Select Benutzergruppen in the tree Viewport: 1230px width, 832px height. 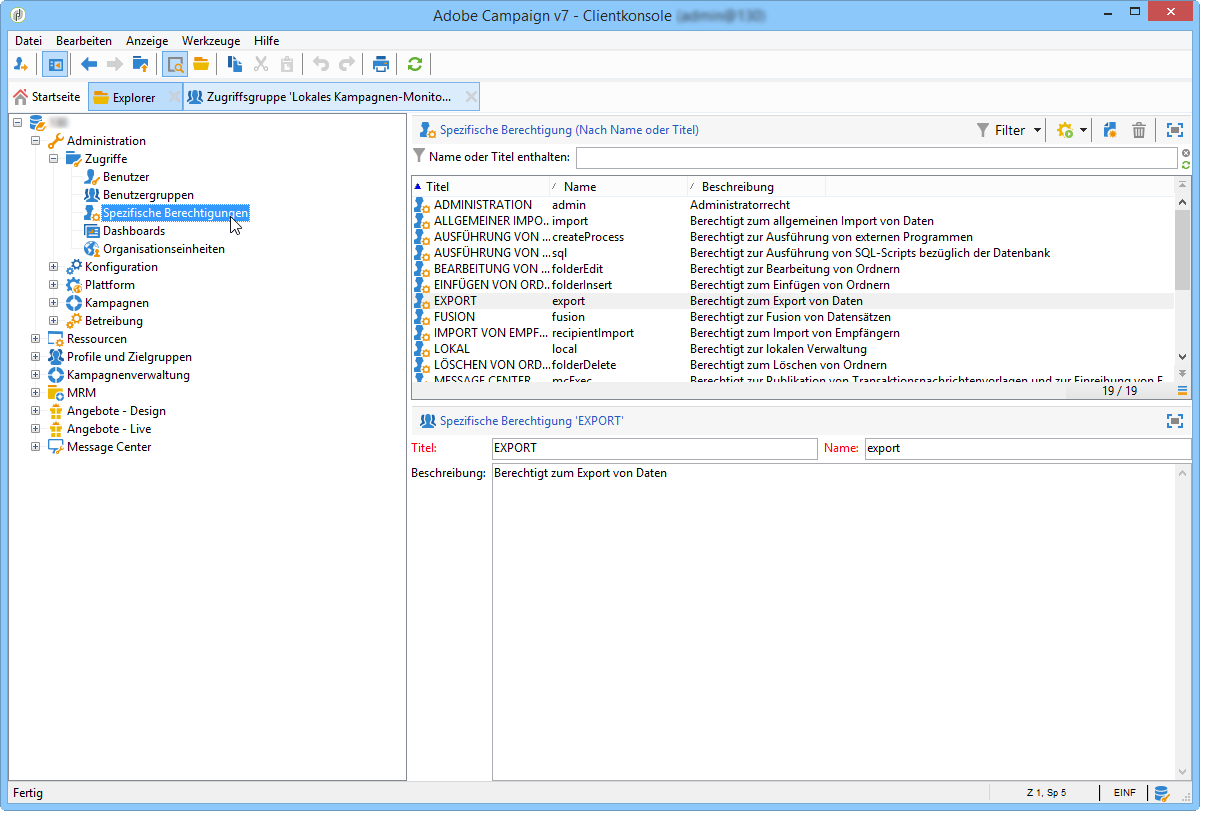coord(148,195)
